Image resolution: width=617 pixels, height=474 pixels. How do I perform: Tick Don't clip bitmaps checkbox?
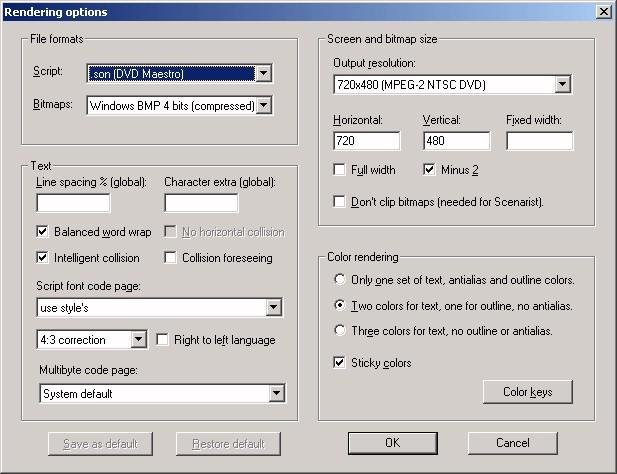pyautogui.click(x=341, y=202)
